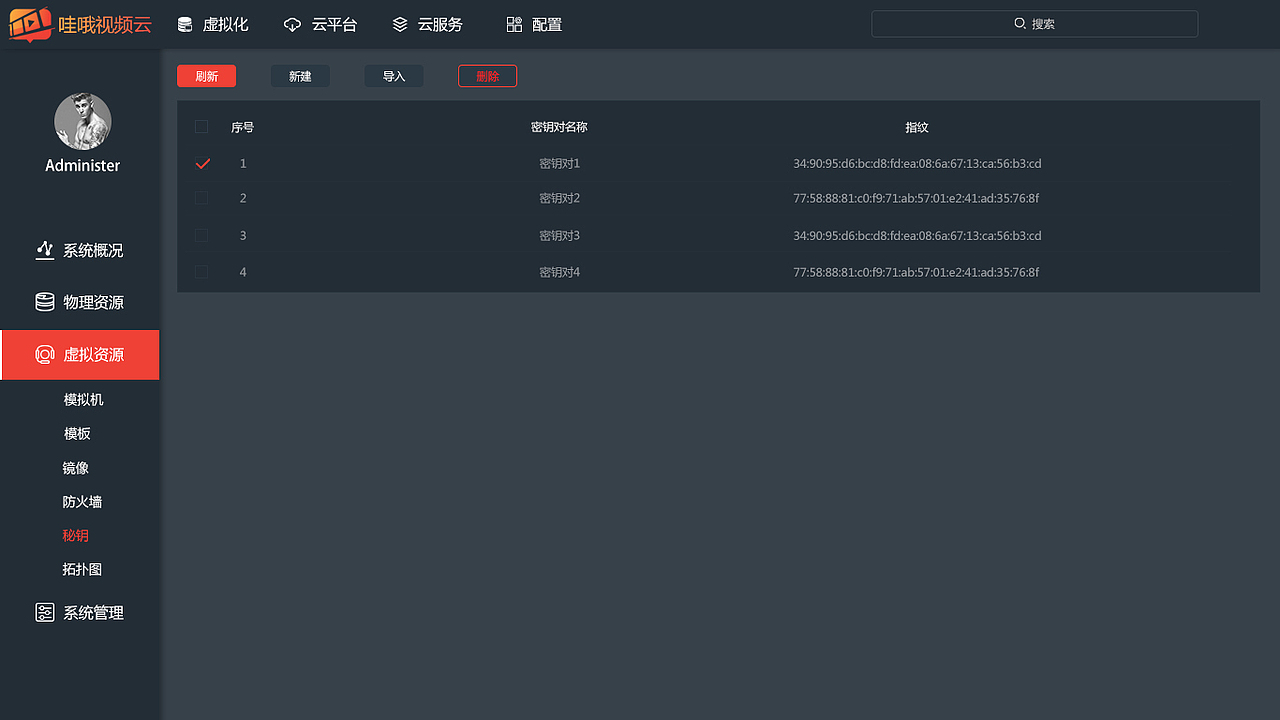Click the 系统管理 sliders icon
This screenshot has height=720, width=1280.
45,613
